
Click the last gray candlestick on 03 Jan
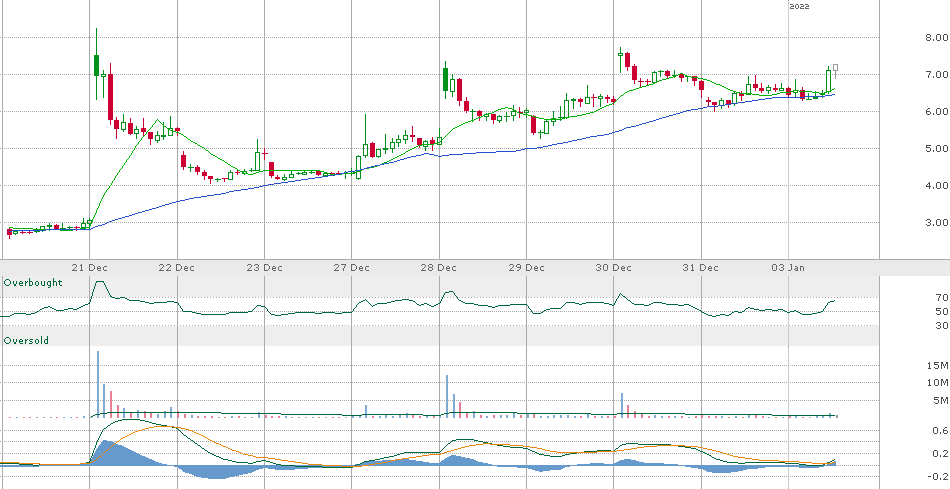(x=835, y=71)
